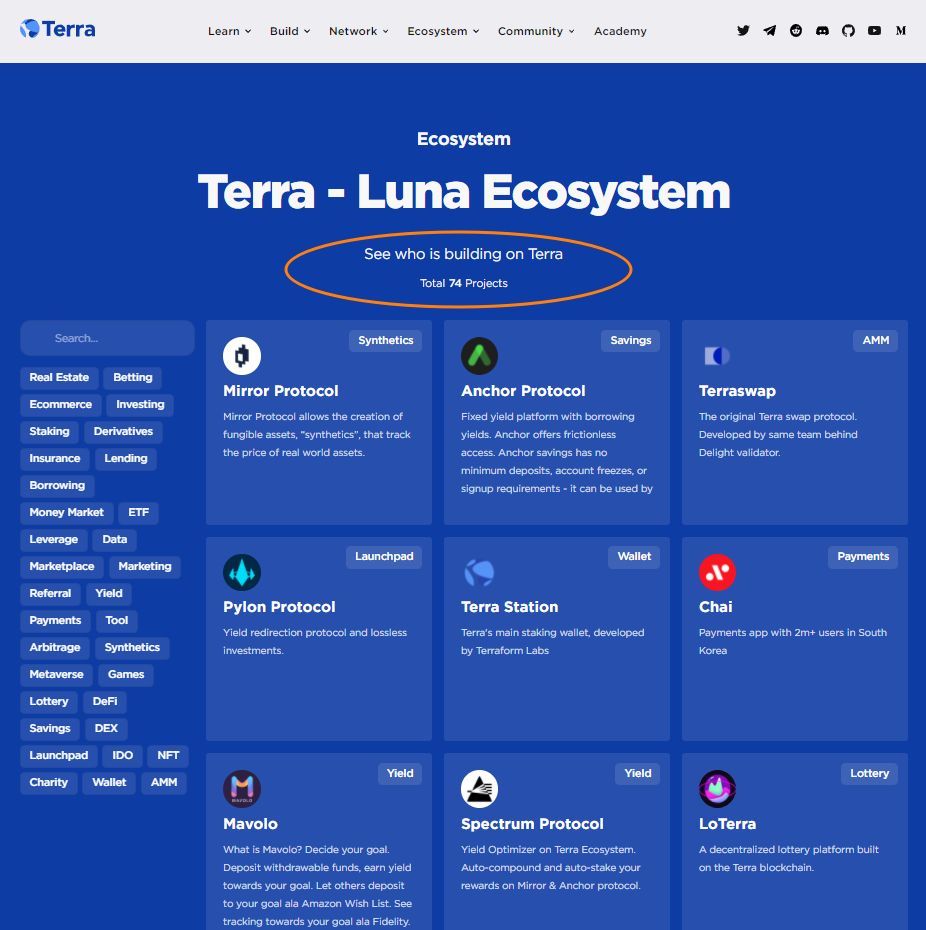
Task: Click the Terraswap logo icon
Action: pos(717,356)
